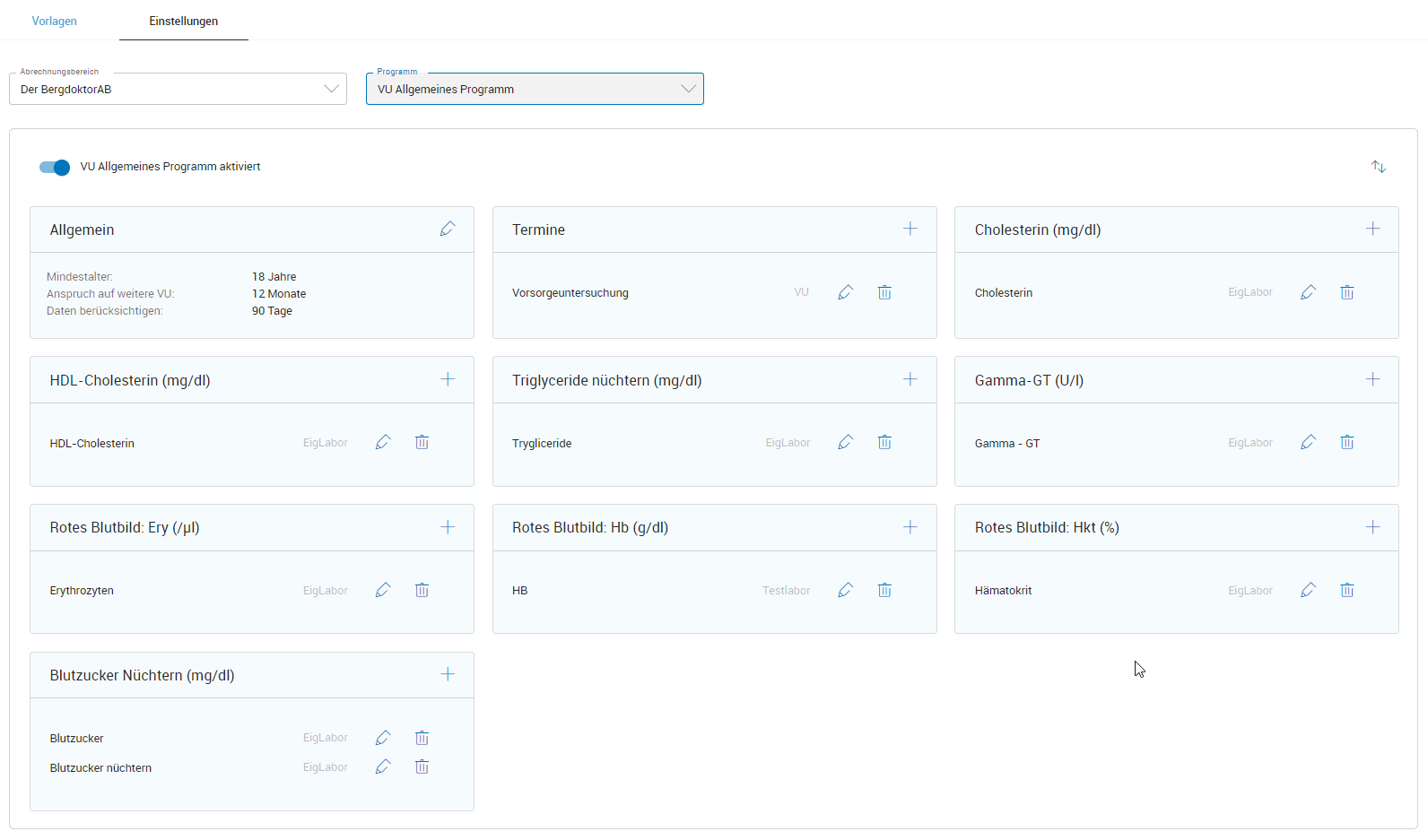Image resolution: width=1428 pixels, height=840 pixels.
Task: Add entry to Gamma-GT (U/l) card
Action: [1372, 379]
